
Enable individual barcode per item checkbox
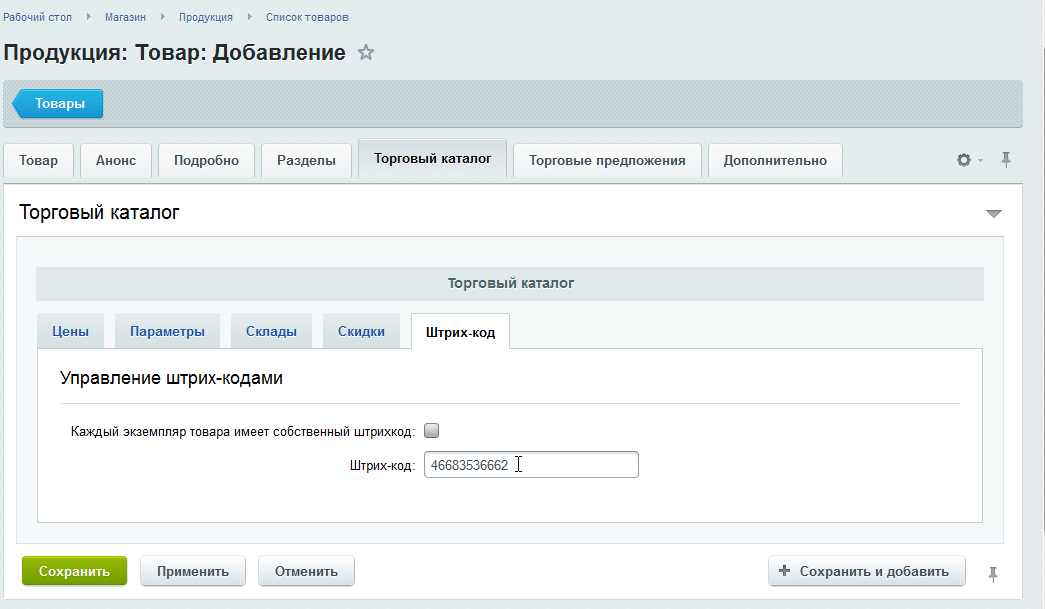click(x=432, y=431)
